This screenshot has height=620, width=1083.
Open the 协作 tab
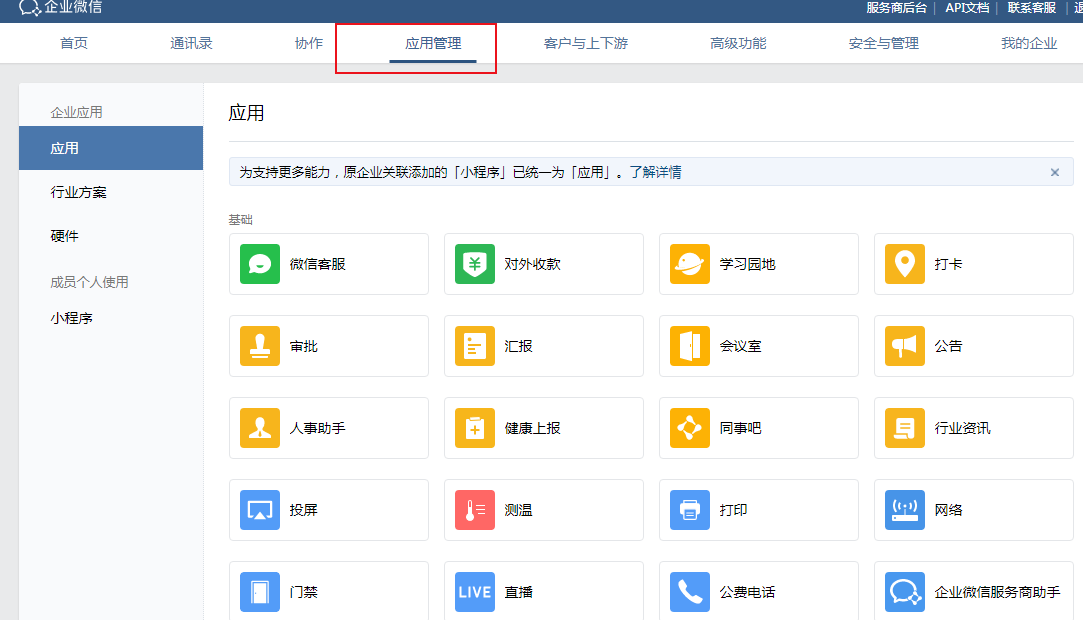[x=309, y=43]
